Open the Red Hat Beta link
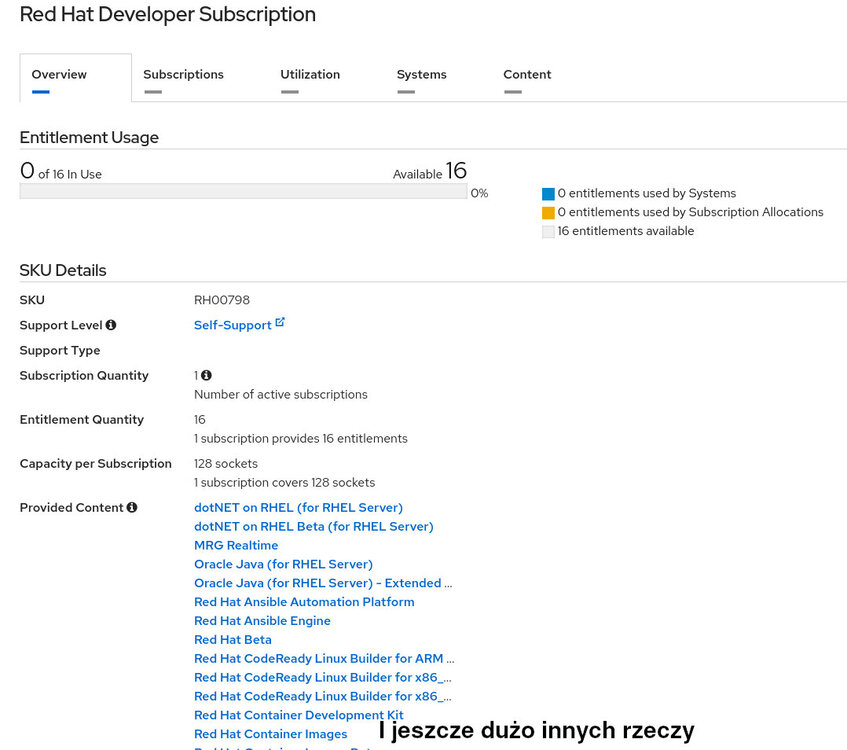The width and height of the screenshot is (847, 750). [233, 640]
